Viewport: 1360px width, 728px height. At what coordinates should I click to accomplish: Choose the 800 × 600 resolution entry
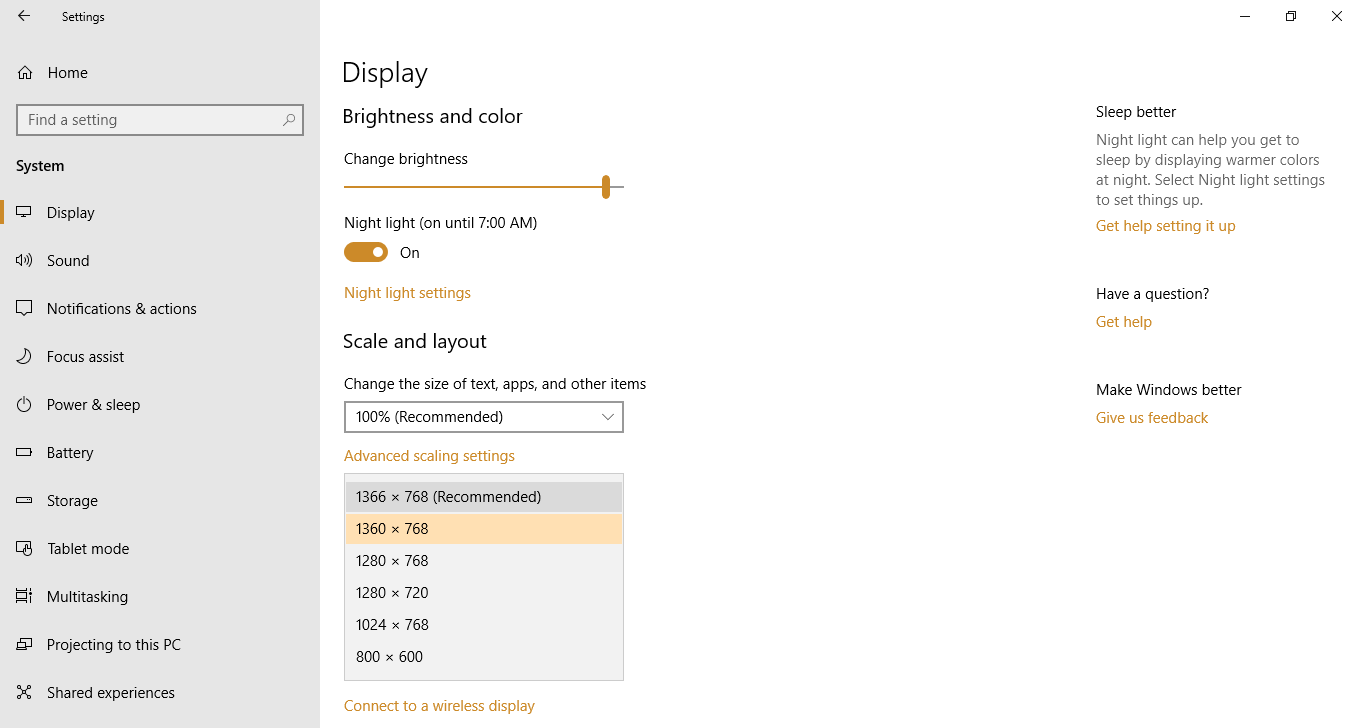[x=483, y=656]
